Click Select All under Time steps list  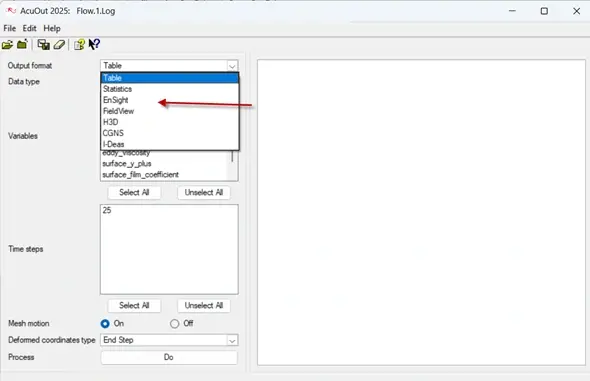point(134,305)
